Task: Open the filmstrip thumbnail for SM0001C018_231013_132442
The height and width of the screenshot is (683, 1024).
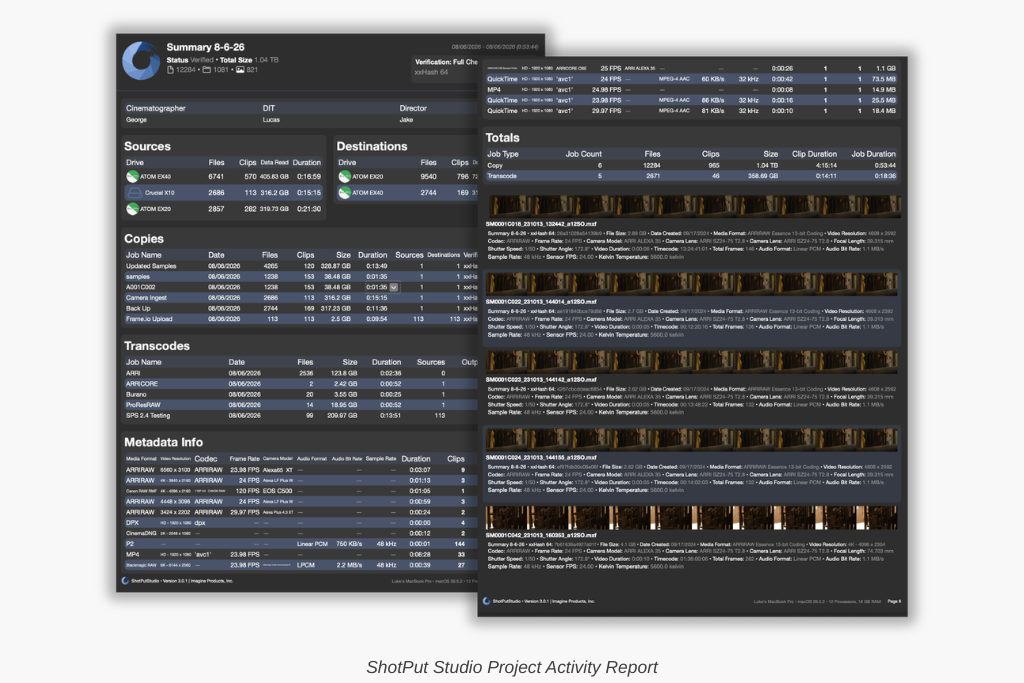Action: (x=694, y=206)
